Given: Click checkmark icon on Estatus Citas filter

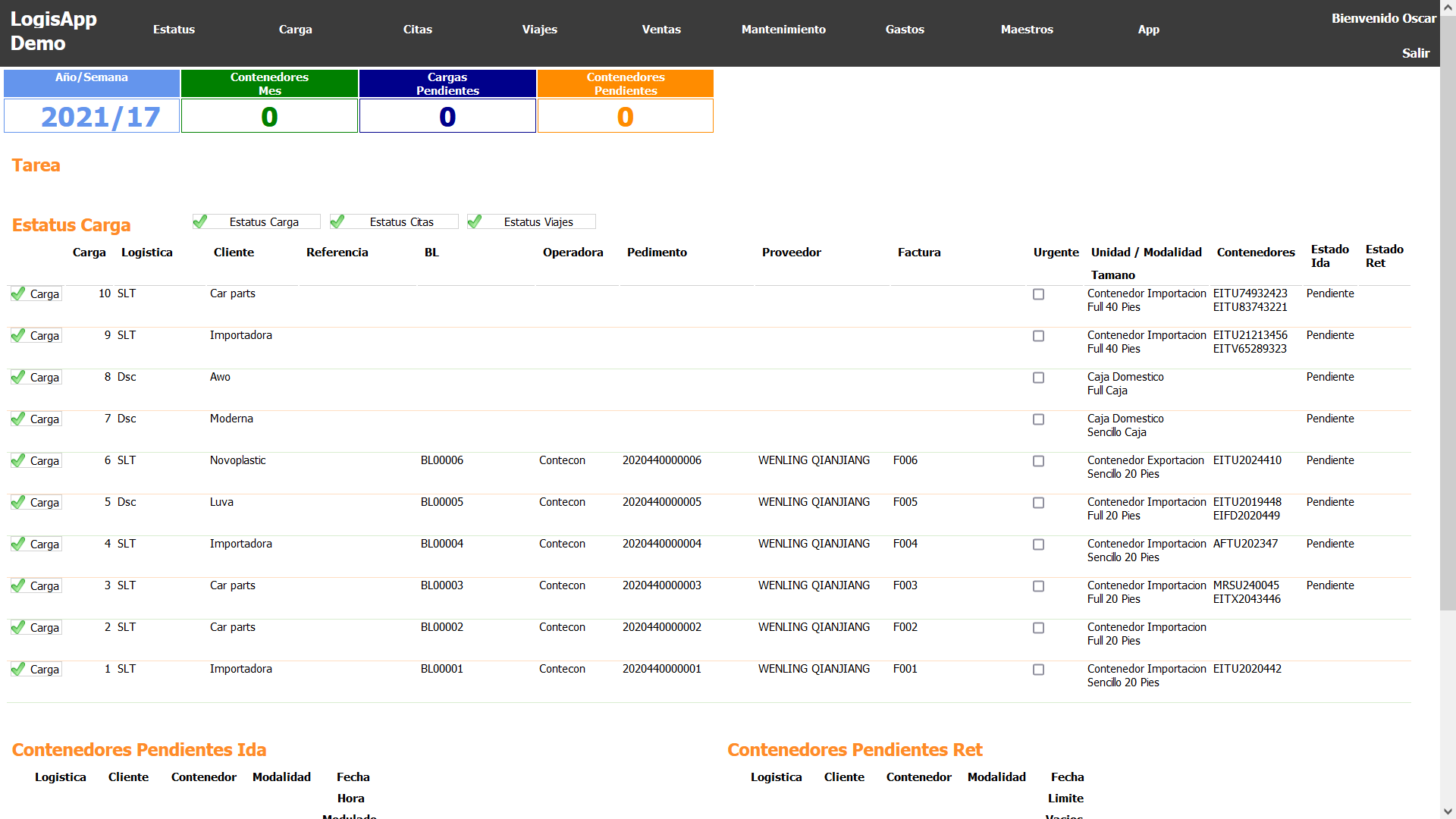Looking at the screenshot, I should tap(337, 221).
